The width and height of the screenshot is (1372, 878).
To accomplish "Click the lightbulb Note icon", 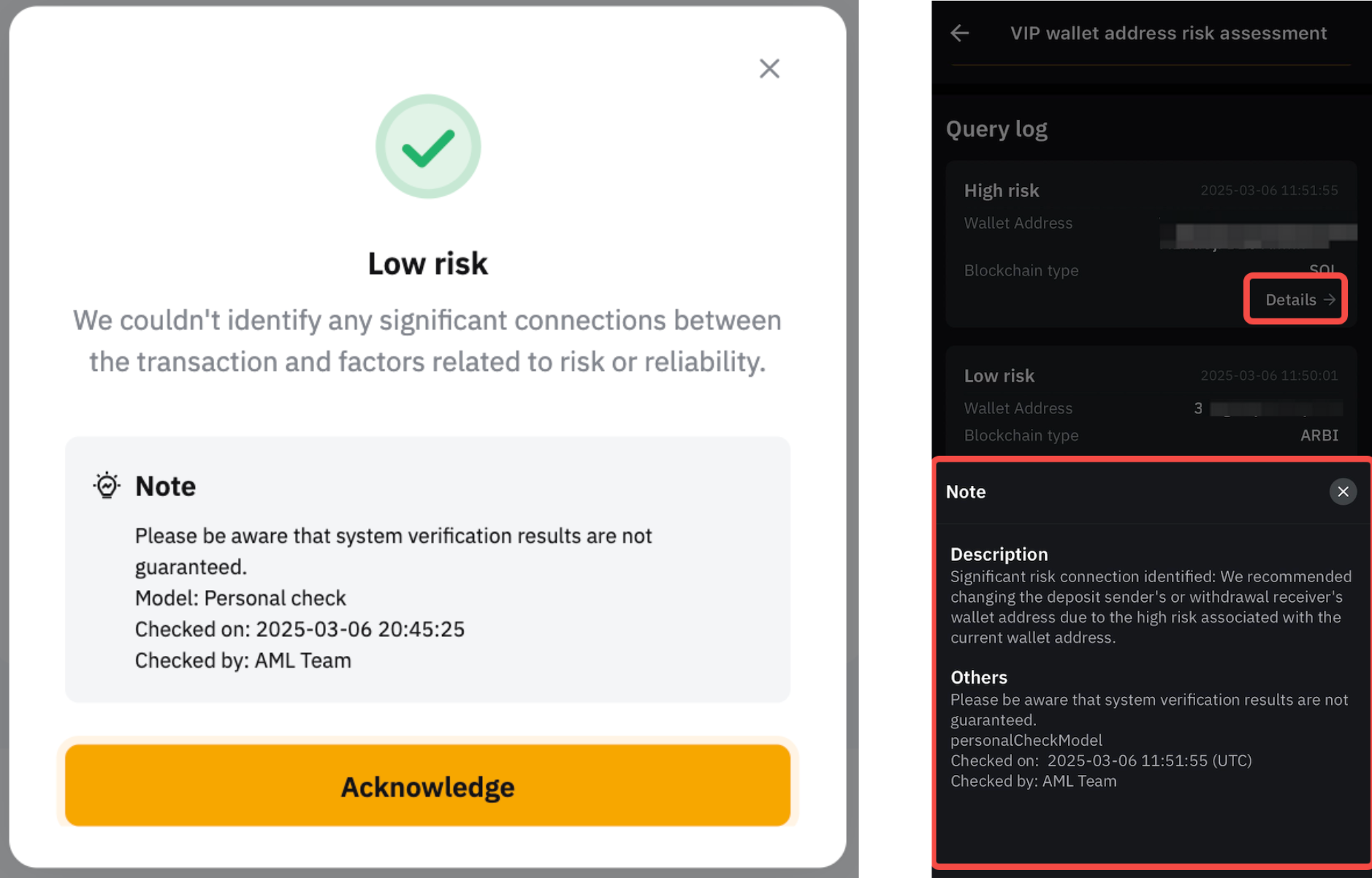I will pos(107,486).
